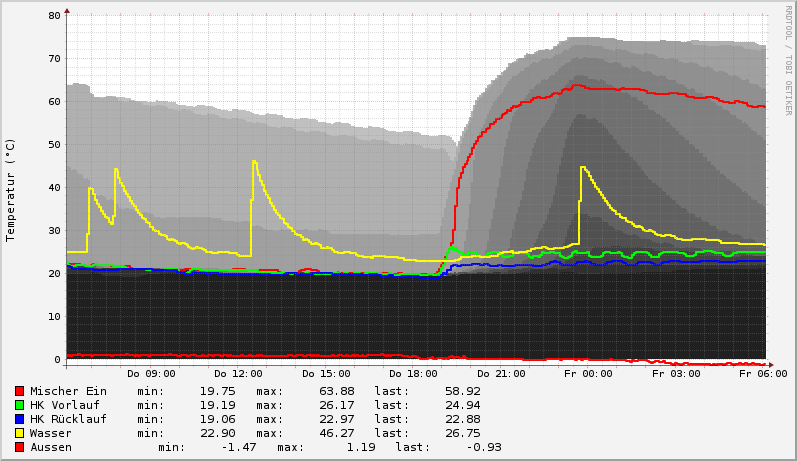797x461 pixels.
Task: Click the 0 value on the temperature axis
Action: [57, 359]
